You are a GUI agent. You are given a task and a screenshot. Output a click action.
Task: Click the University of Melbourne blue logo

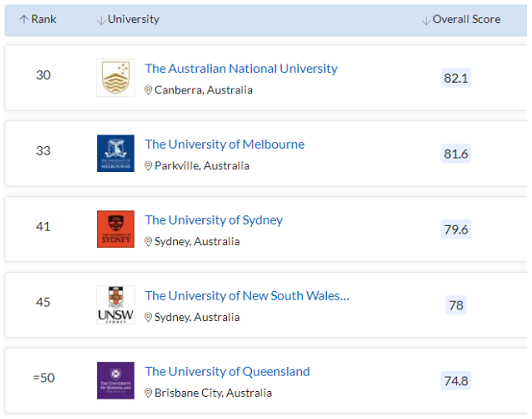click(x=116, y=153)
